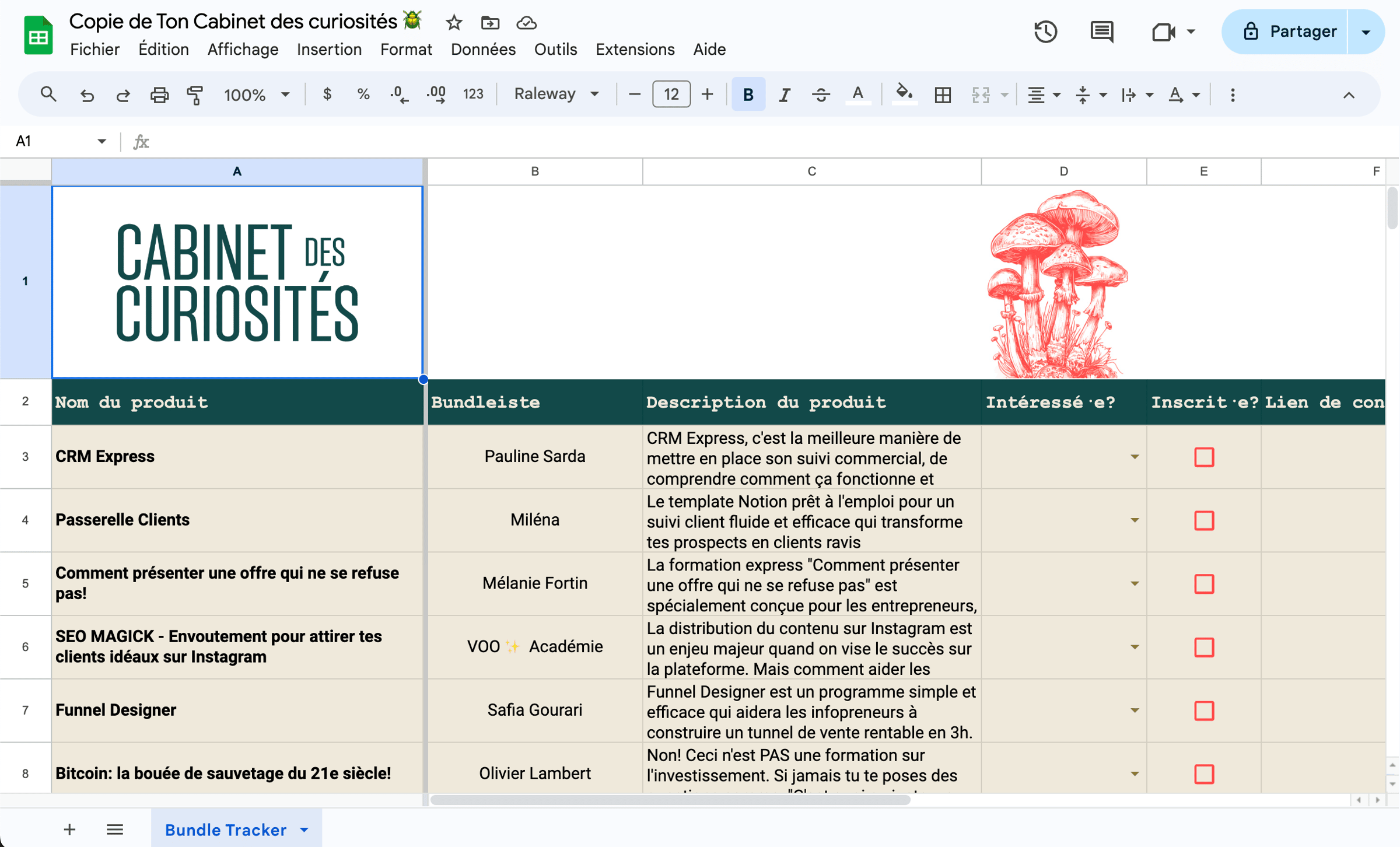The height and width of the screenshot is (847, 1400).
Task: Print the spreadsheet
Action: (x=159, y=94)
